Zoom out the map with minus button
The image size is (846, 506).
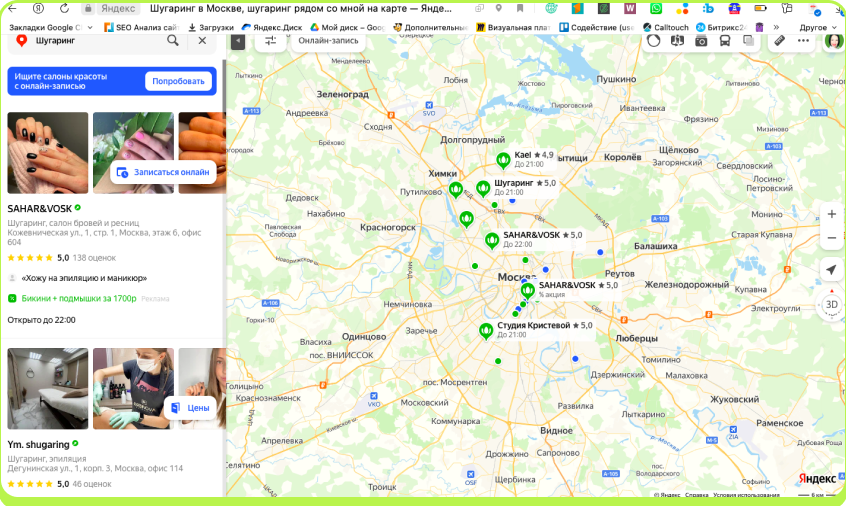coord(831,238)
